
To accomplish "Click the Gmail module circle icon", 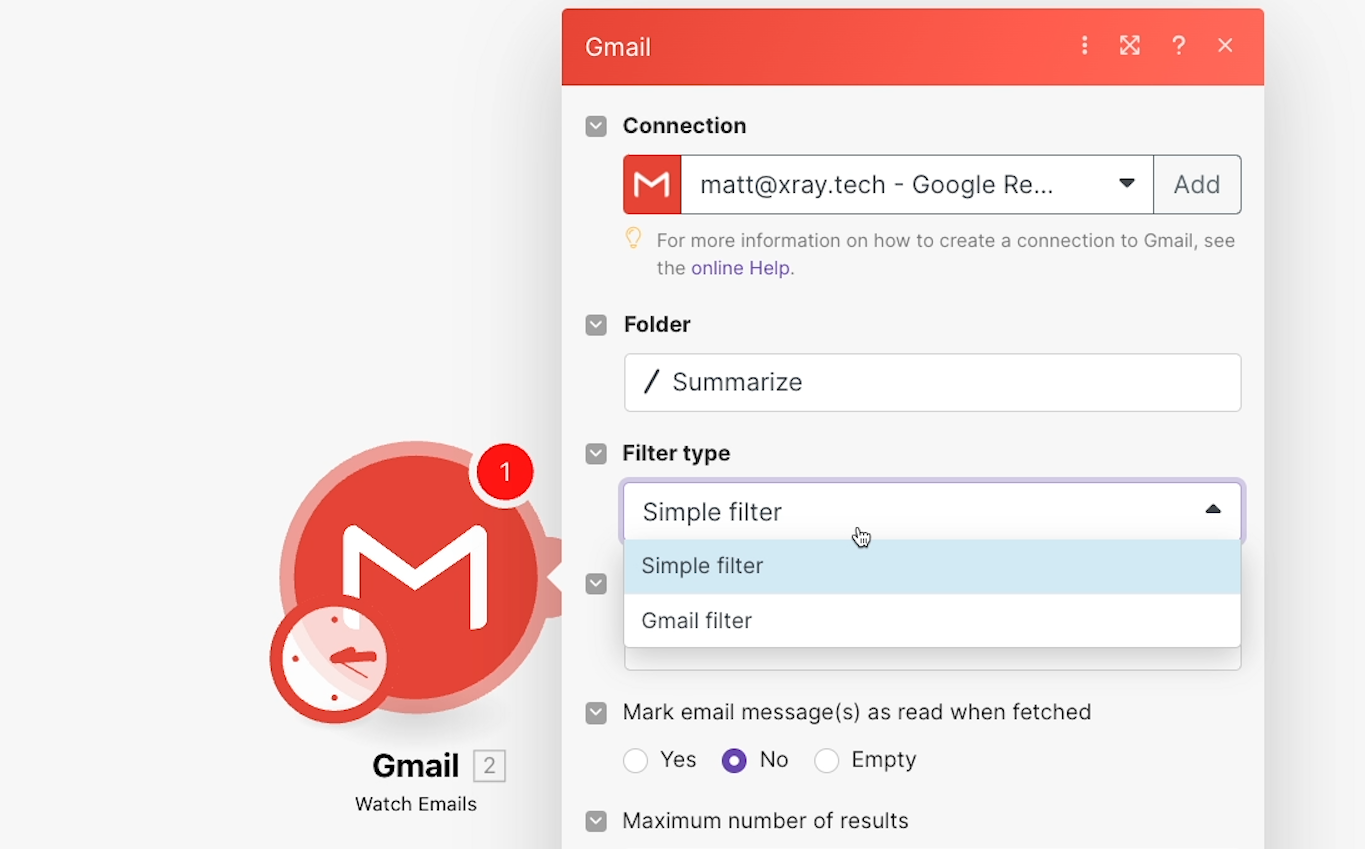I will point(415,575).
